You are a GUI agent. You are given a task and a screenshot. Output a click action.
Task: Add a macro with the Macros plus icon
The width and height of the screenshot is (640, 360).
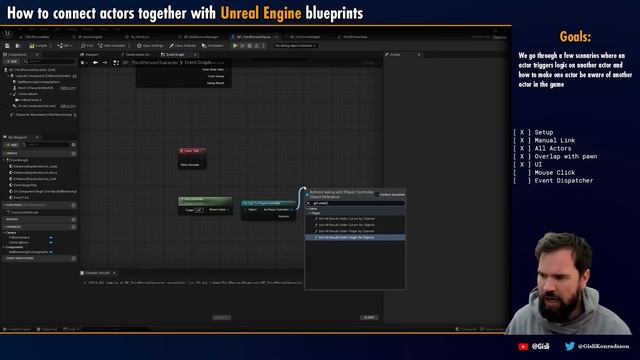tap(73, 219)
